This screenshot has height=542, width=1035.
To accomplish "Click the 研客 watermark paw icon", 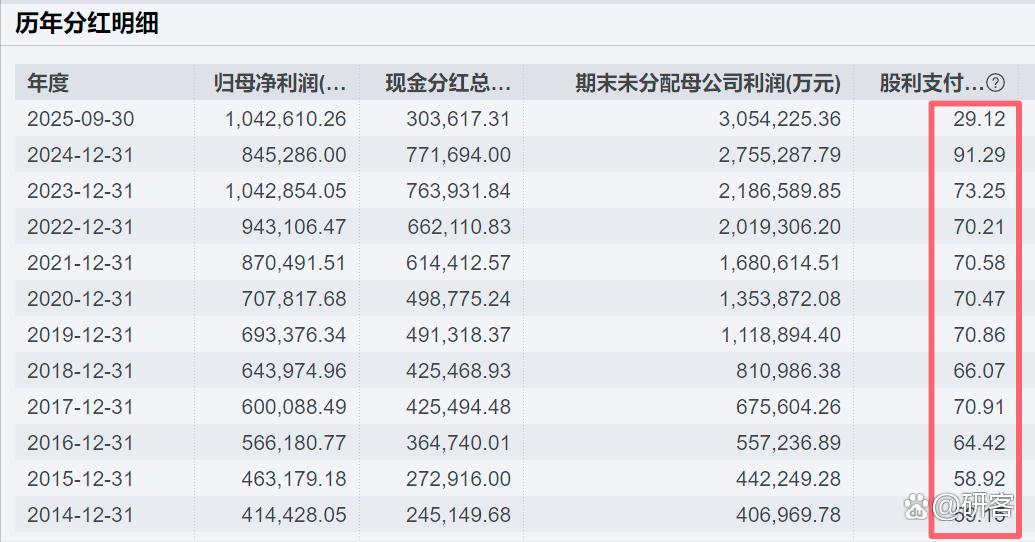I will [917, 504].
